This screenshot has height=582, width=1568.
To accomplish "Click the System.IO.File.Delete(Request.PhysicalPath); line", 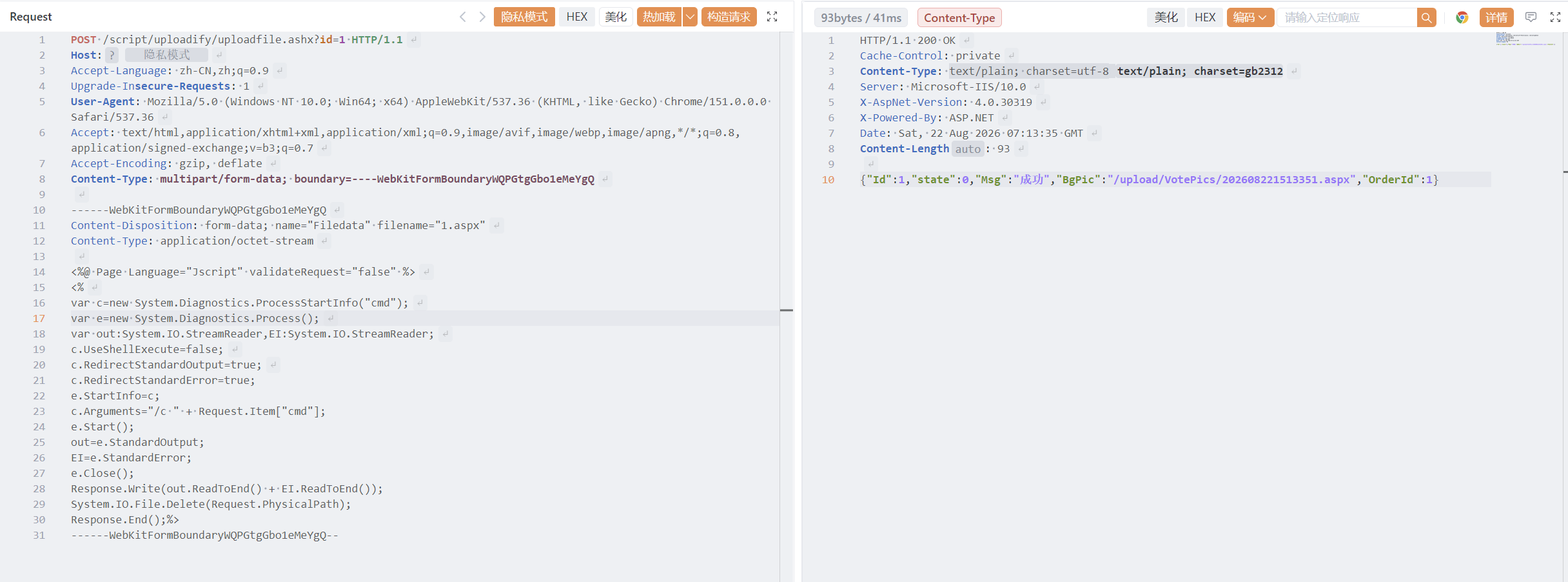I will coord(211,504).
